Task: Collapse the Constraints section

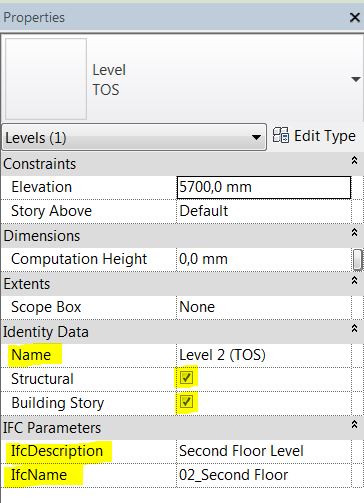Action: coord(354,161)
